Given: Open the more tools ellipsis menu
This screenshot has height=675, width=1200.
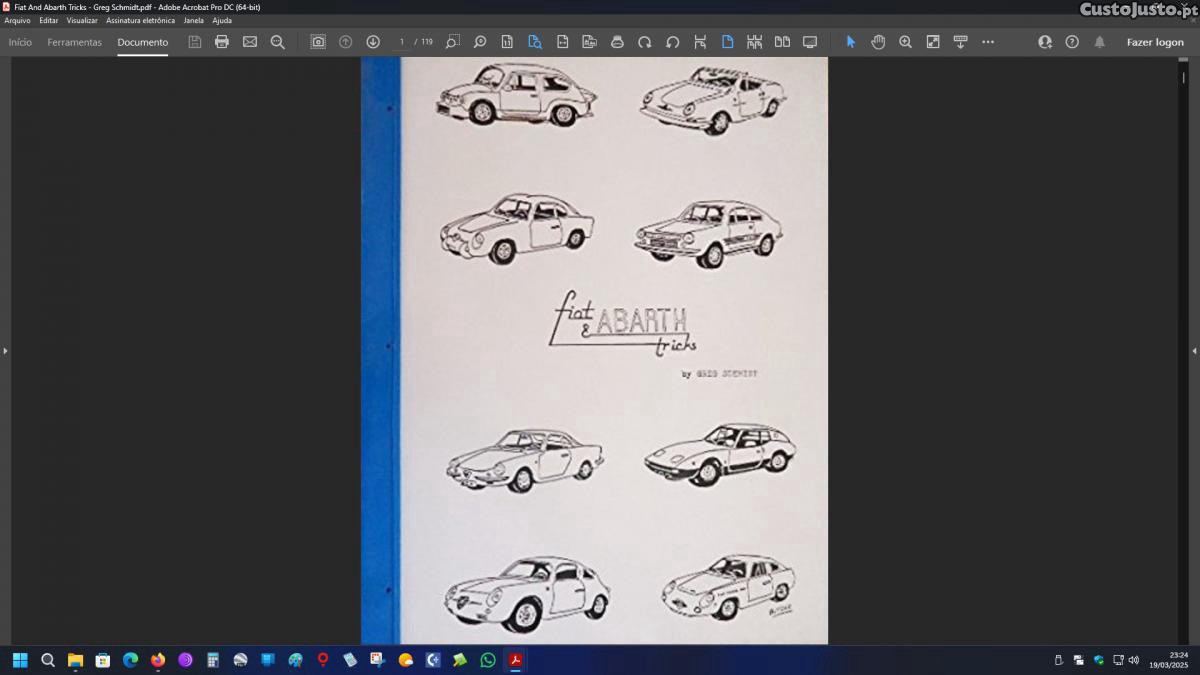Looking at the screenshot, I should click(x=988, y=42).
